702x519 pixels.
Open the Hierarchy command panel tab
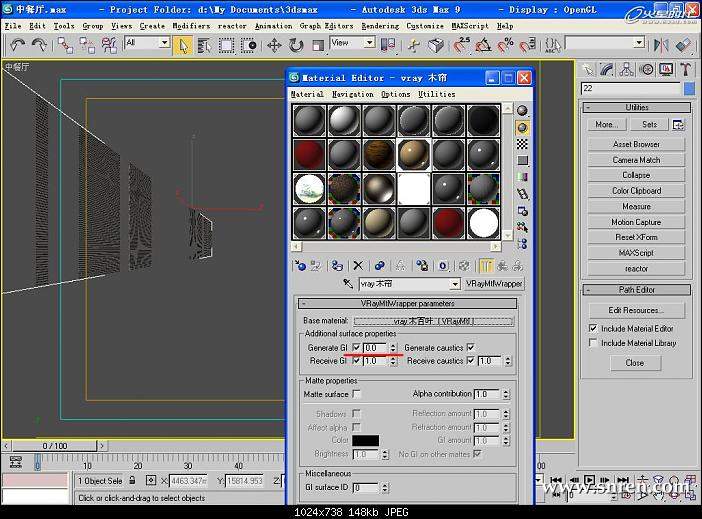tap(626, 69)
